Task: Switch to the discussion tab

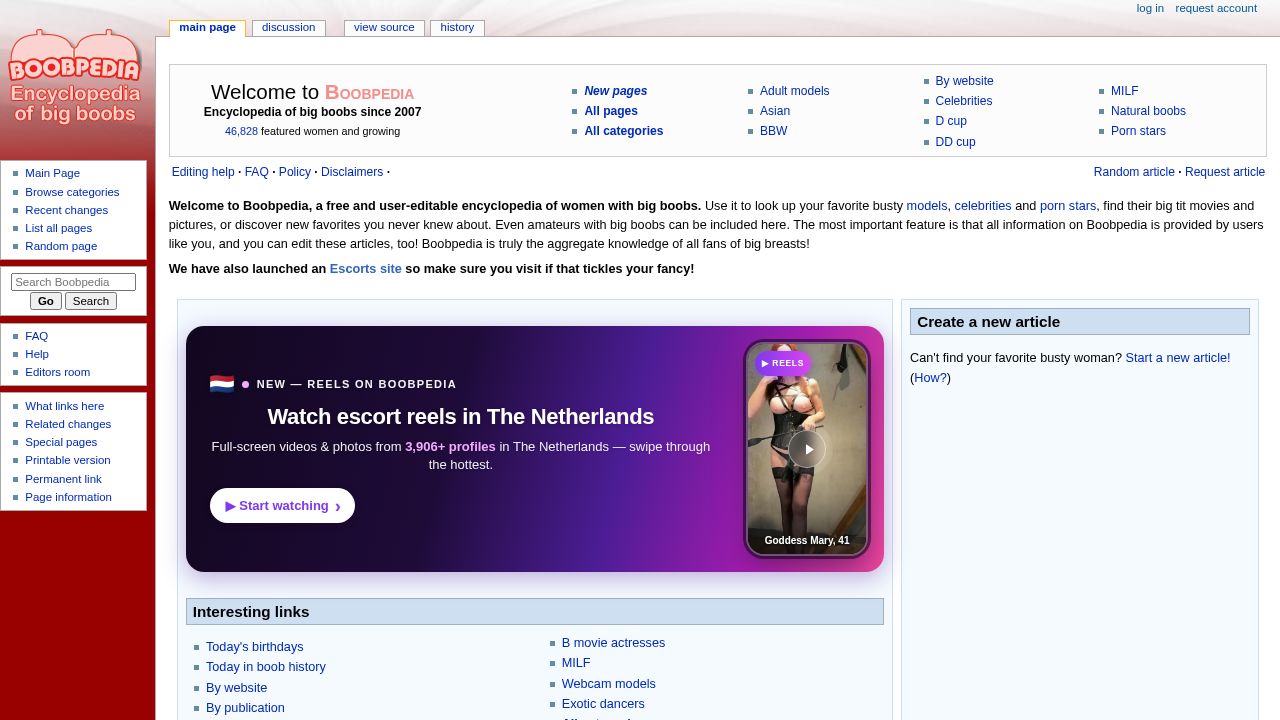Action: point(288,28)
